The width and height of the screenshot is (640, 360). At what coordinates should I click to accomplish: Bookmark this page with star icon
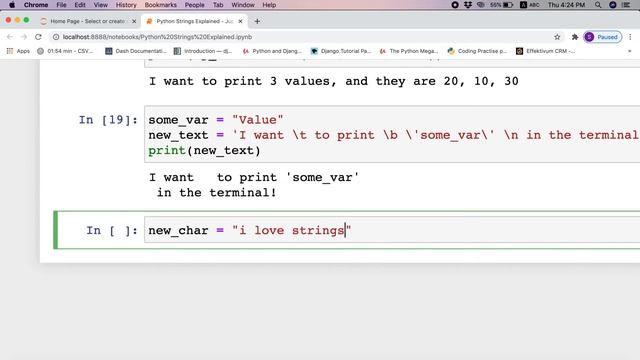click(557, 37)
